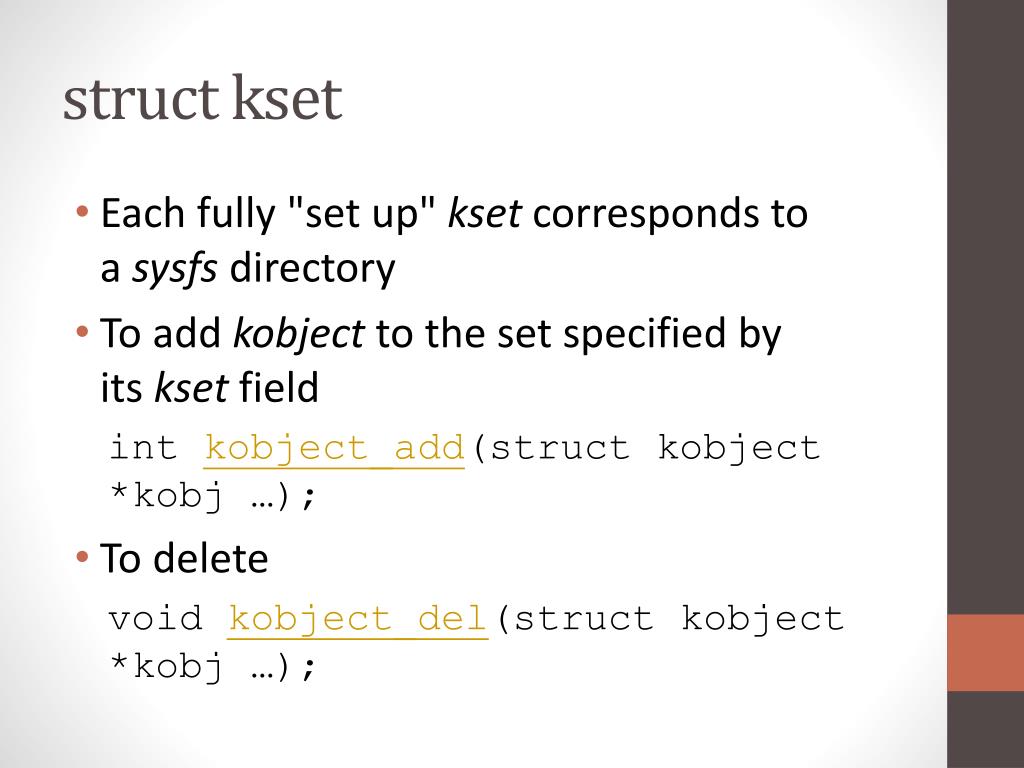The height and width of the screenshot is (768, 1024).
Task: Click '(struct kobject' after kobject_add
Action: tap(645, 449)
